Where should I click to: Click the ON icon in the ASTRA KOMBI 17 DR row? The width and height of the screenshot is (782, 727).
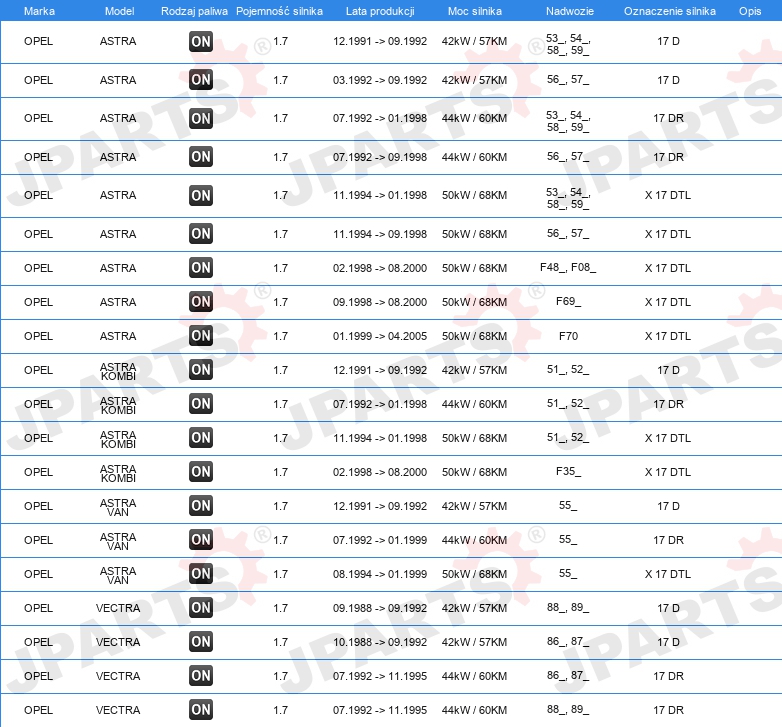201,404
